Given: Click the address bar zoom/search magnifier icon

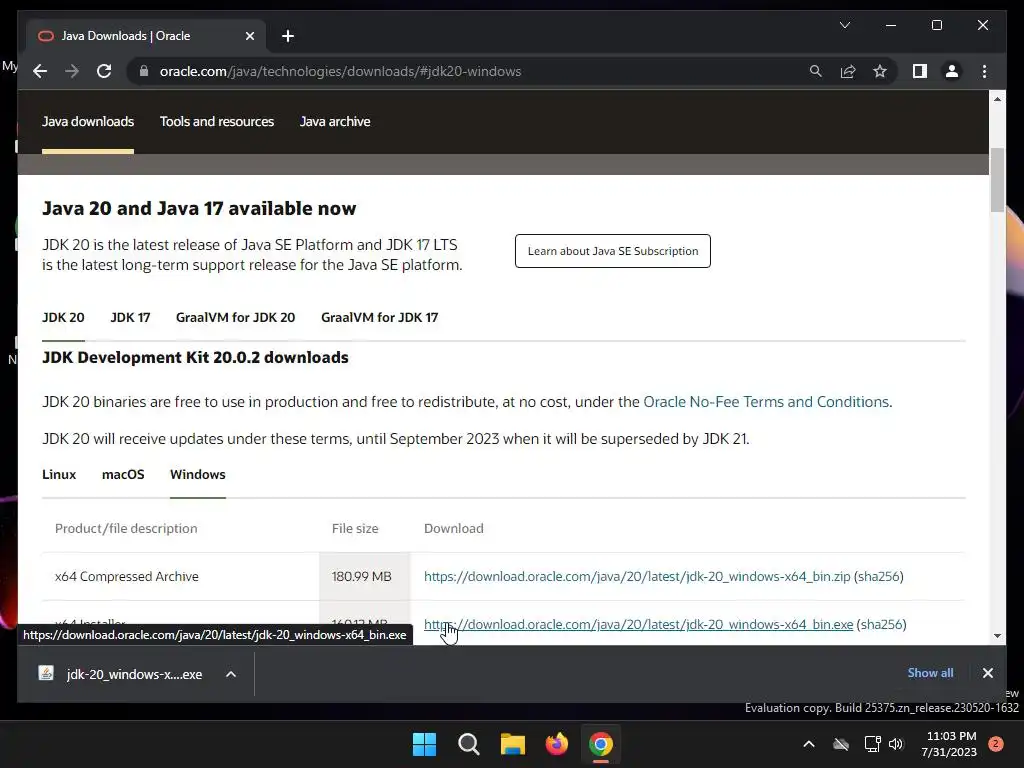Looking at the screenshot, I should point(816,71).
